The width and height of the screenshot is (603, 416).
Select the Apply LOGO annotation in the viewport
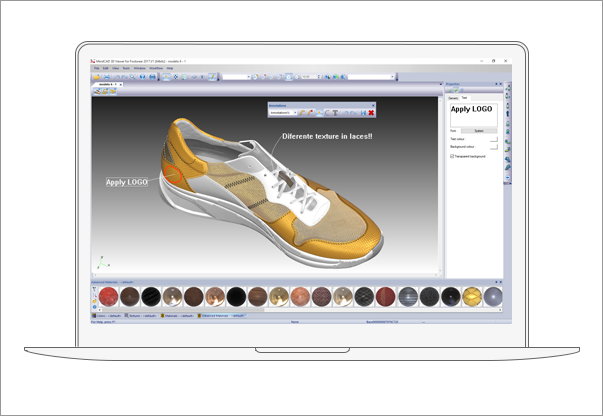click(x=127, y=182)
